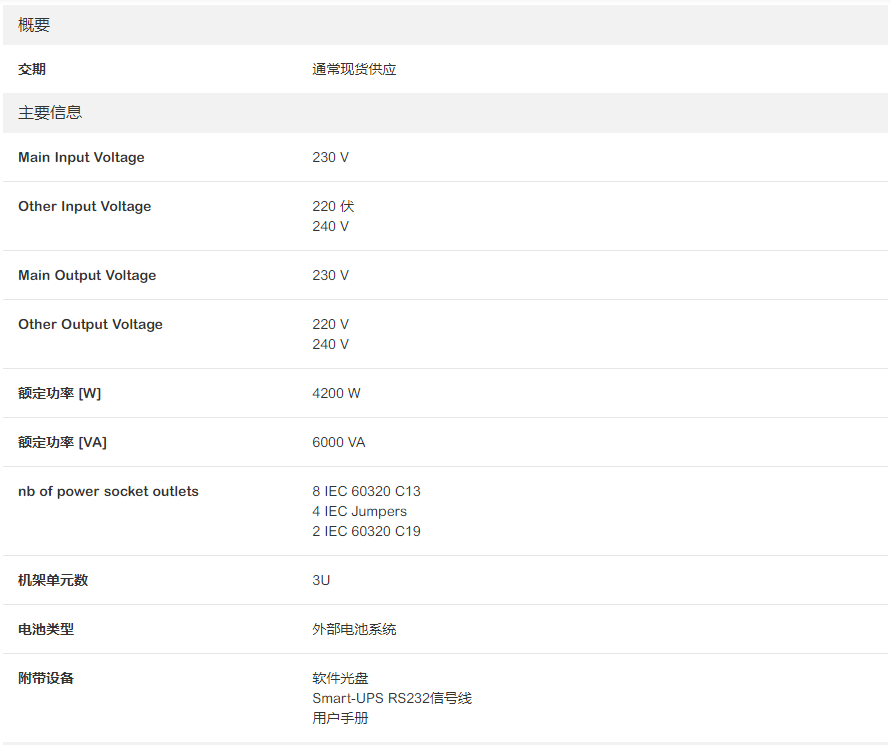Click the 4 IEC Jumpers entry

(359, 511)
